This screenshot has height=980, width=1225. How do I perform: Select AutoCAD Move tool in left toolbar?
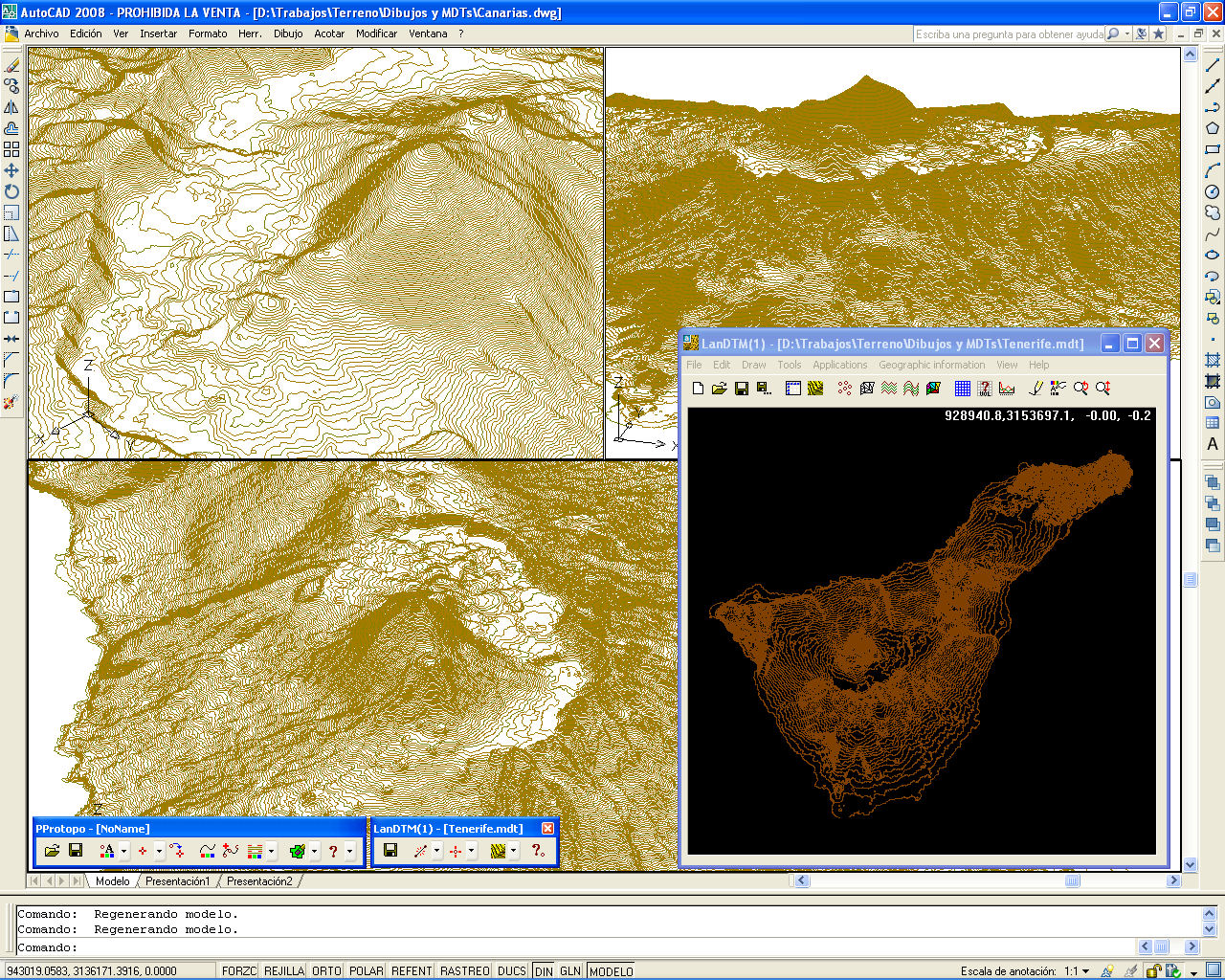pos(11,170)
